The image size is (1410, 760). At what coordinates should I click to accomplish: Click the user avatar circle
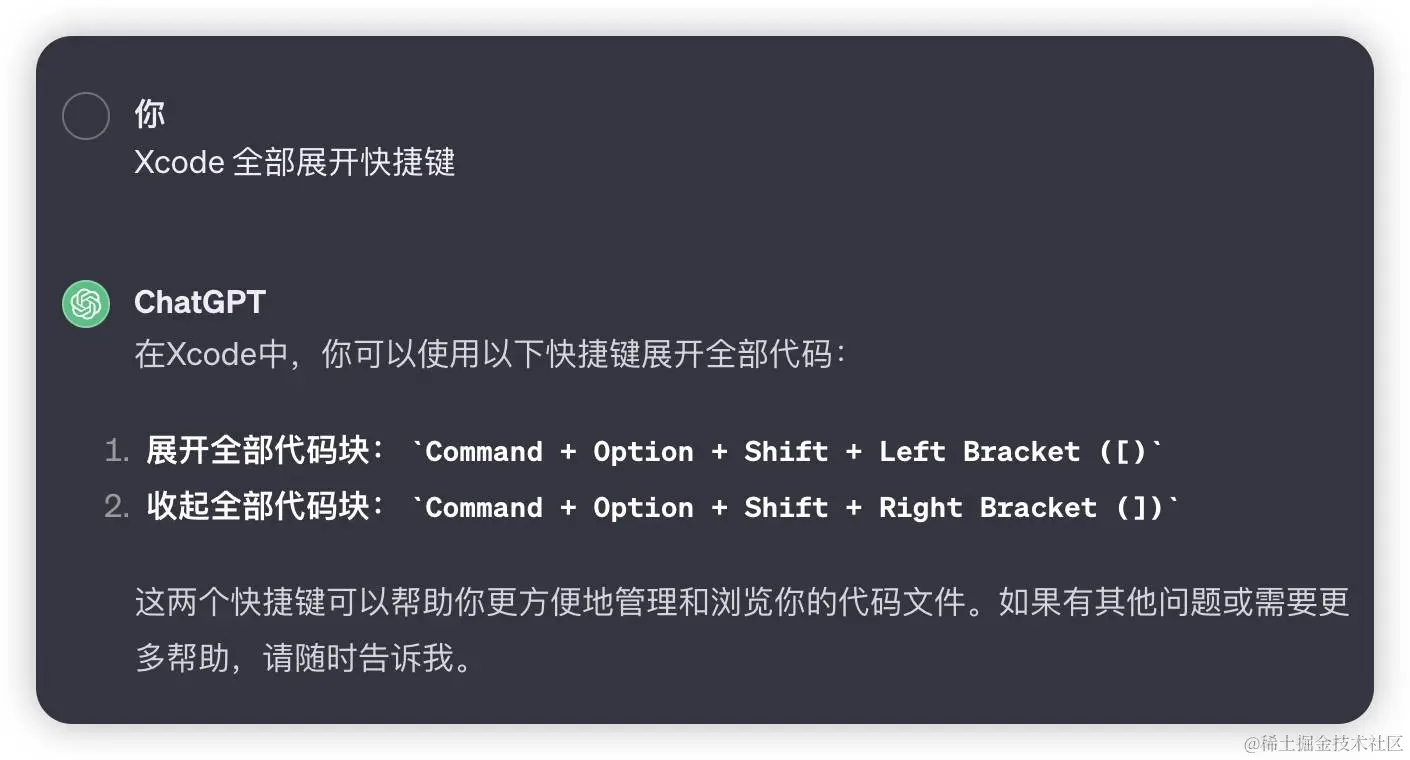(x=85, y=116)
